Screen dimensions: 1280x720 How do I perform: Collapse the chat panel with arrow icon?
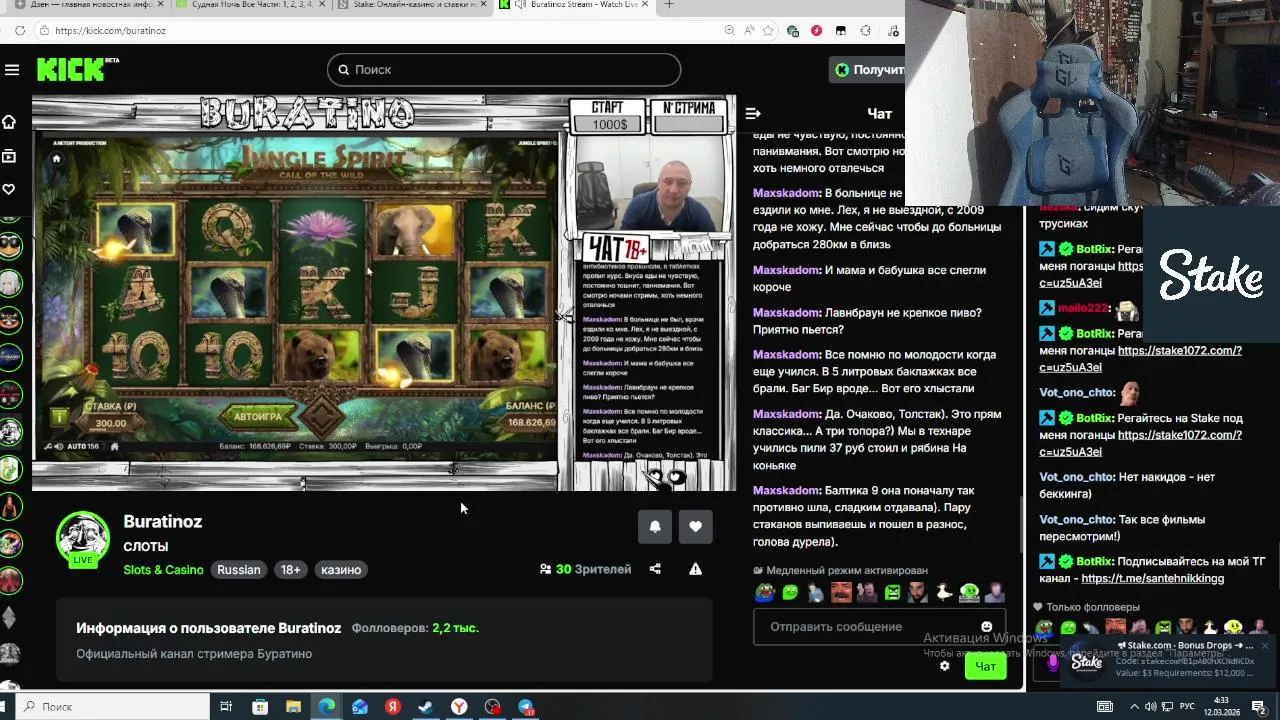753,114
